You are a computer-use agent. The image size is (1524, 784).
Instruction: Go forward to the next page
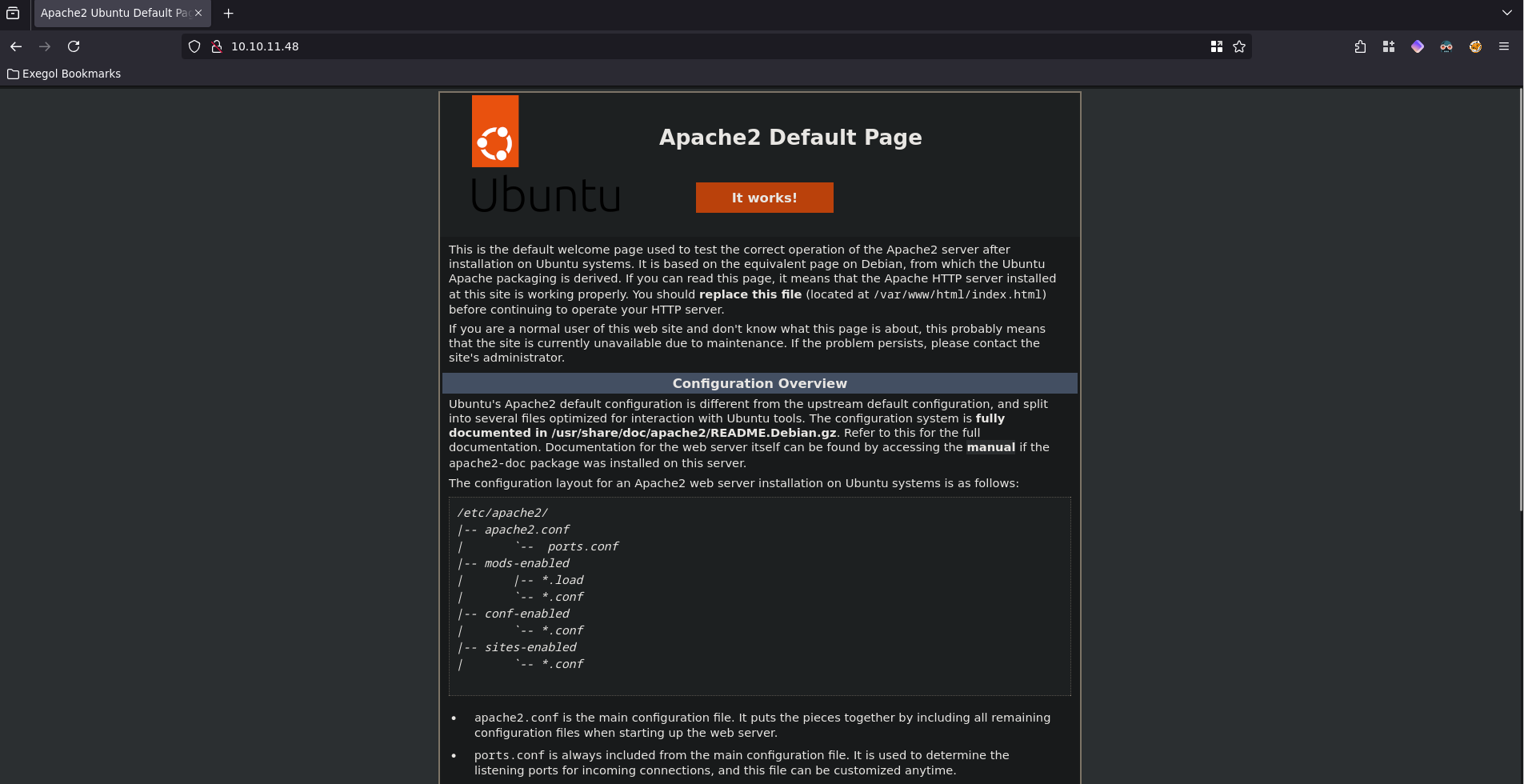click(x=45, y=46)
